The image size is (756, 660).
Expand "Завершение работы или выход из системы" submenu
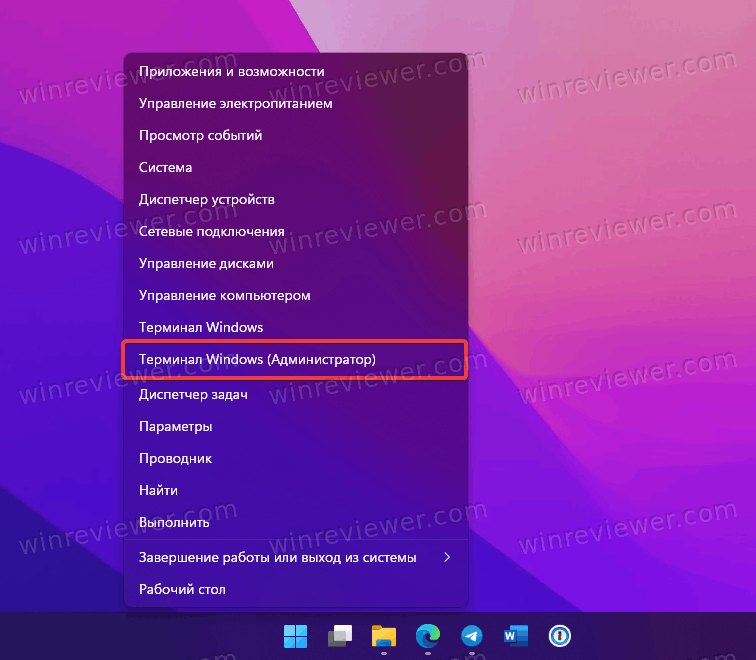tap(296, 557)
